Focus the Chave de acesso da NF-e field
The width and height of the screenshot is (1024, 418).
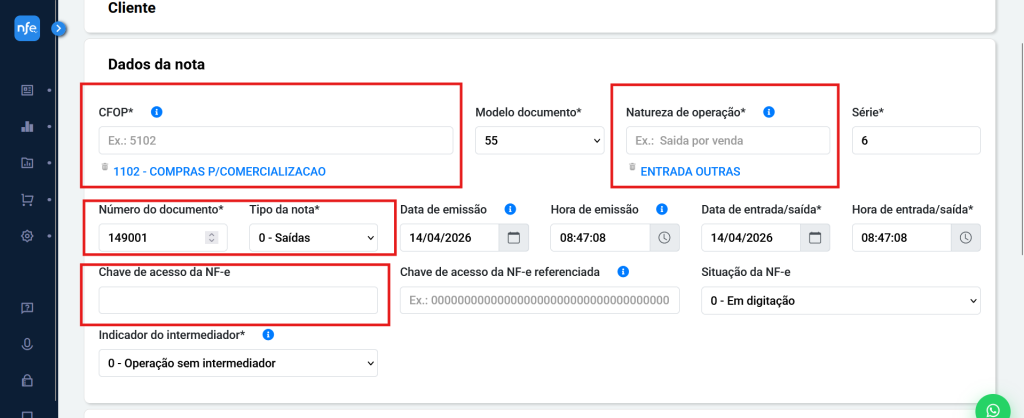(238, 301)
